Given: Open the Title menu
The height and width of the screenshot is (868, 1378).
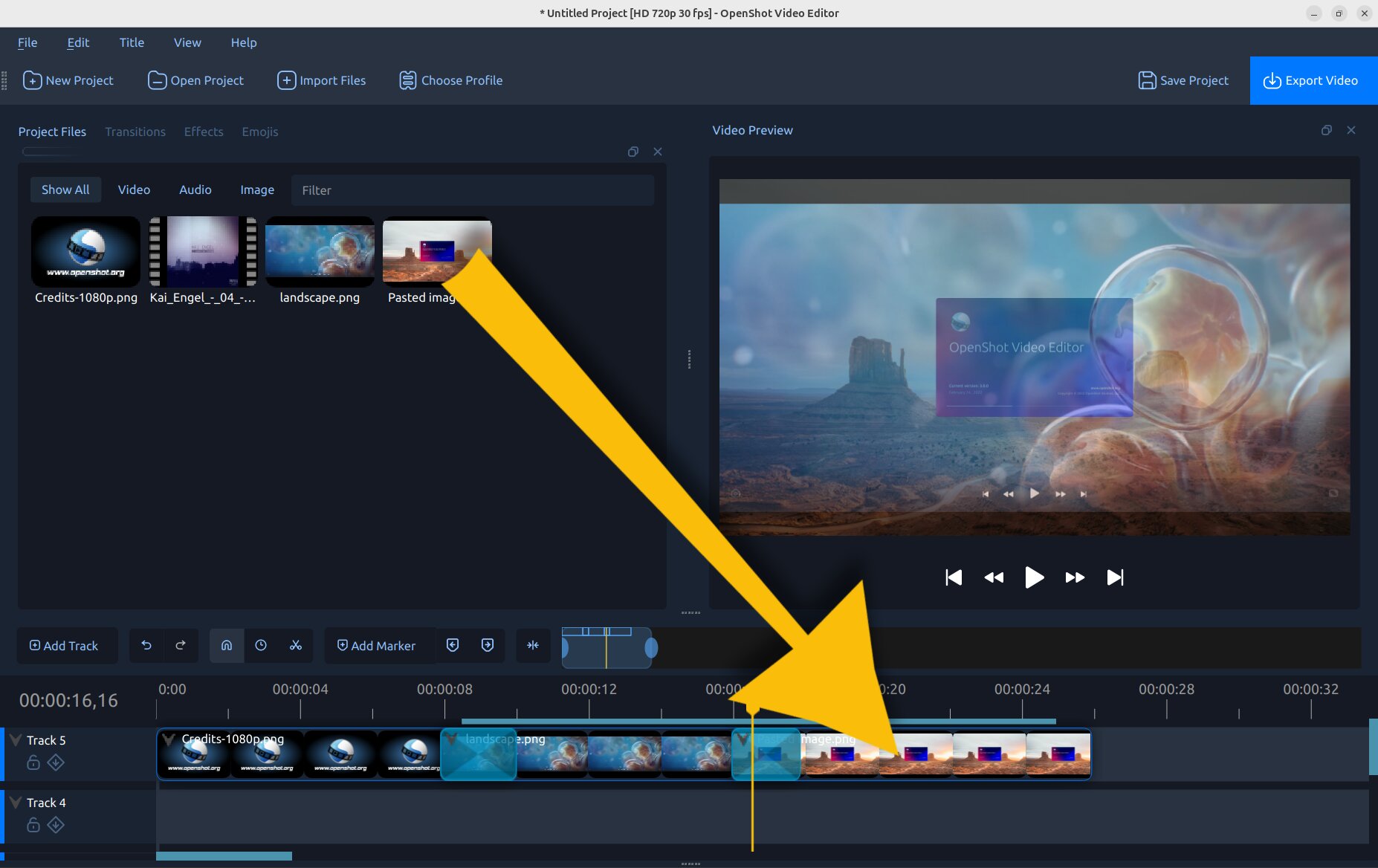Looking at the screenshot, I should tap(132, 42).
